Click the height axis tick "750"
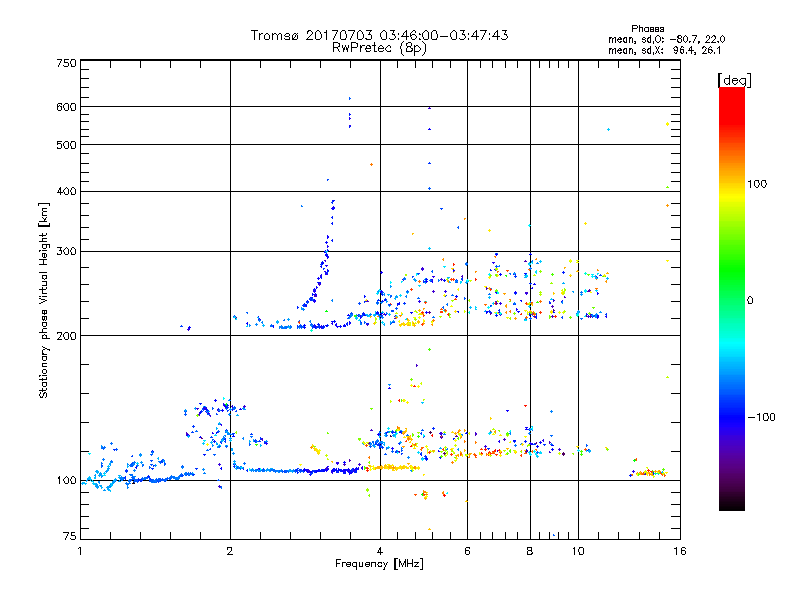 (66, 63)
